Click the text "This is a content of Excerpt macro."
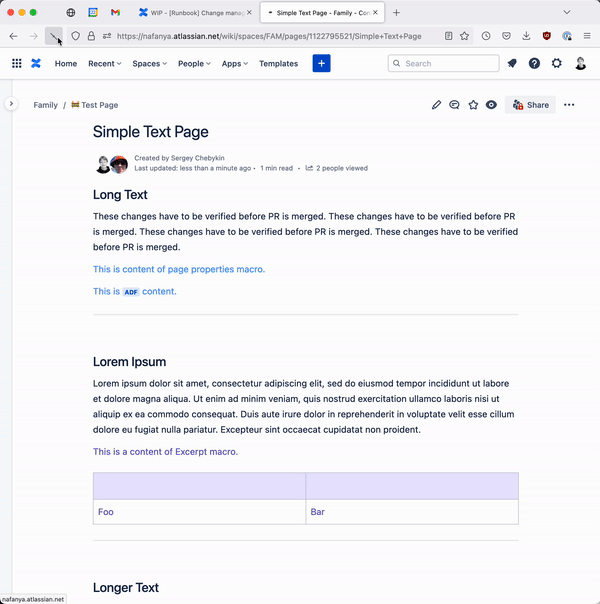 [x=166, y=452]
